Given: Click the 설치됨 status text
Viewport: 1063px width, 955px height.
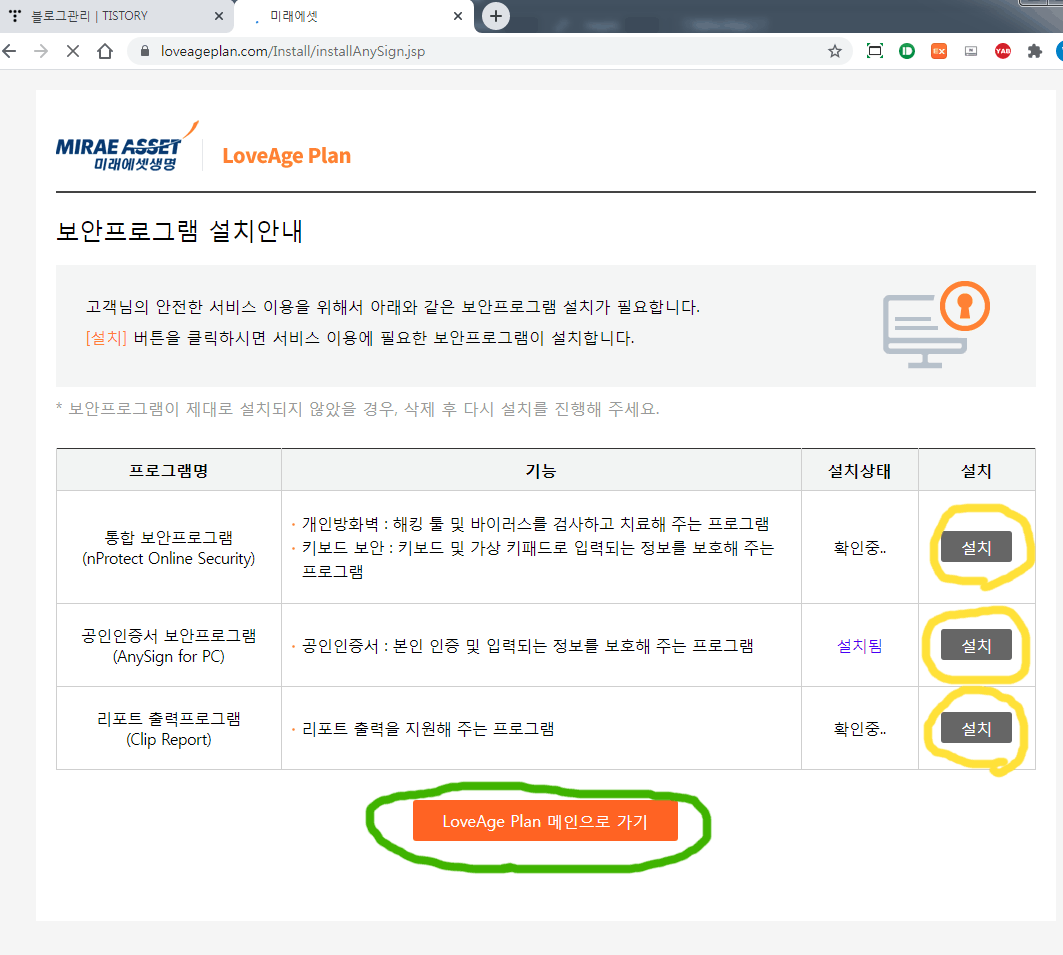Looking at the screenshot, I should point(860,646).
